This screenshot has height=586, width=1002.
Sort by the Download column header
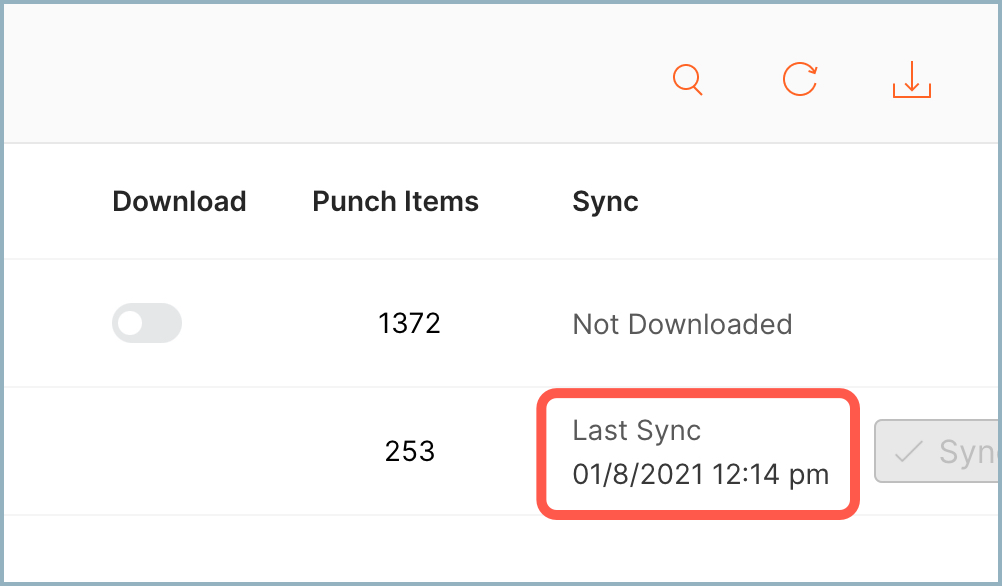click(179, 202)
